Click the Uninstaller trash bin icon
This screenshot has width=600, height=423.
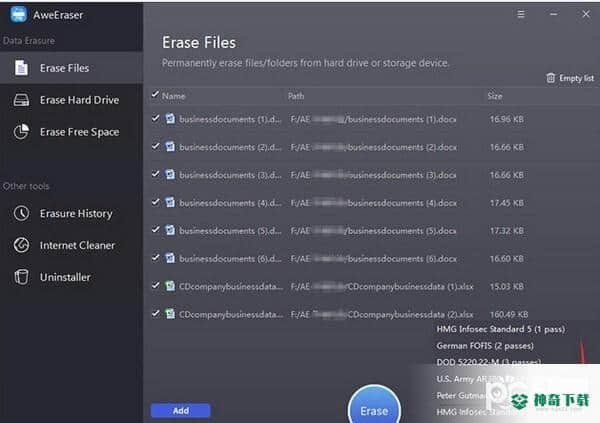click(x=21, y=277)
